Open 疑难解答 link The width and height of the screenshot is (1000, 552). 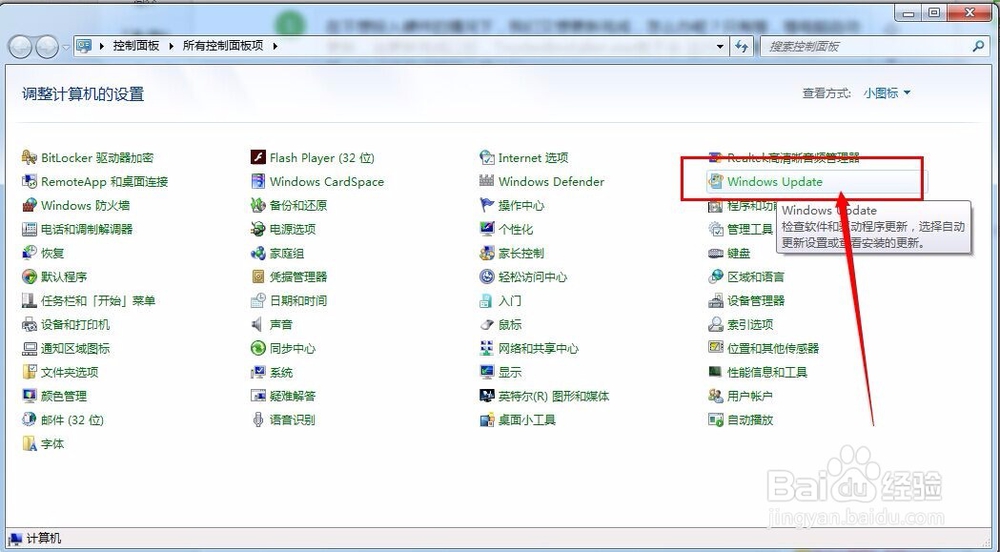293,396
